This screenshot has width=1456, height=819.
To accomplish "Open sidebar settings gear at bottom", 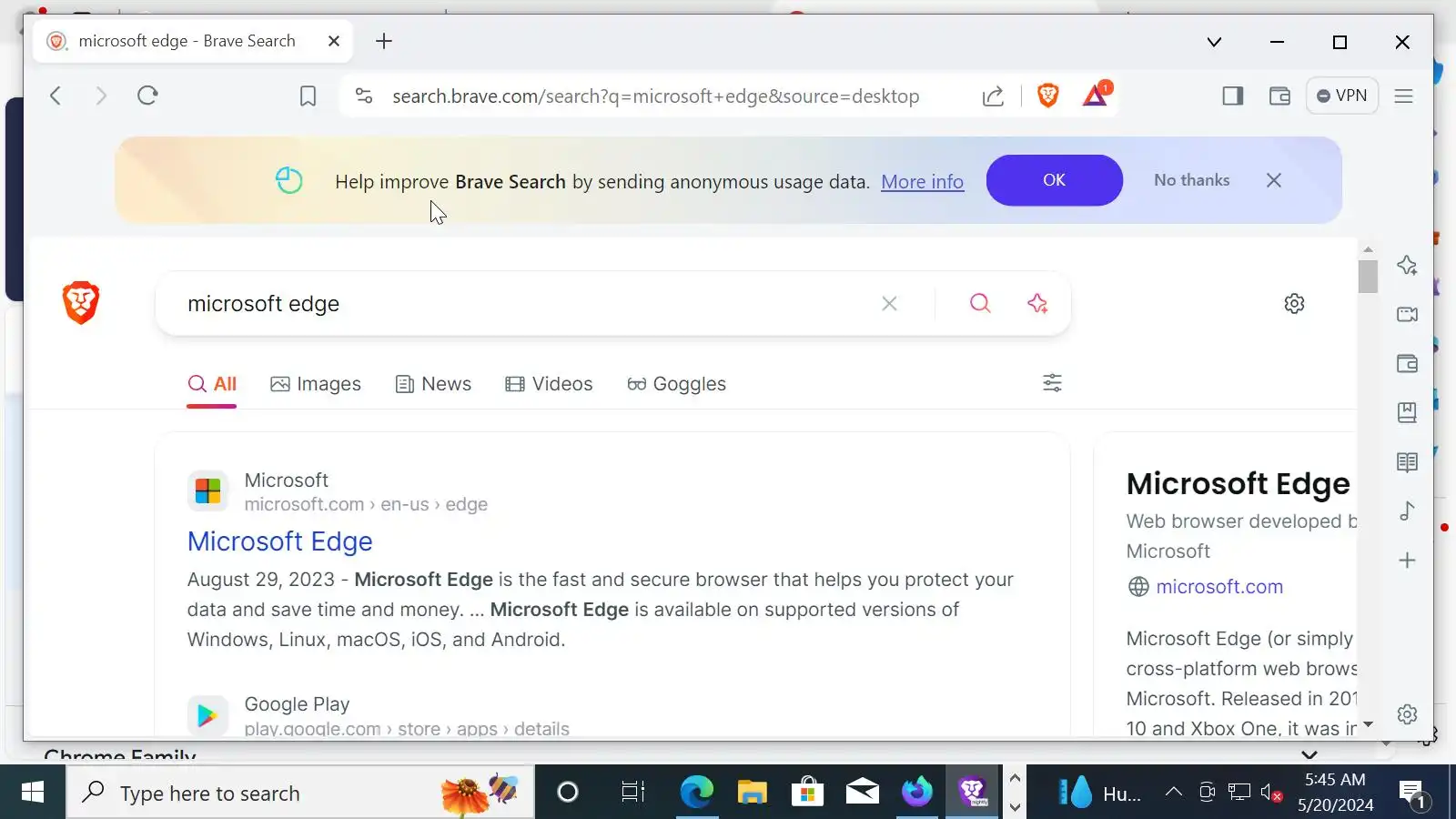I will 1407,714.
